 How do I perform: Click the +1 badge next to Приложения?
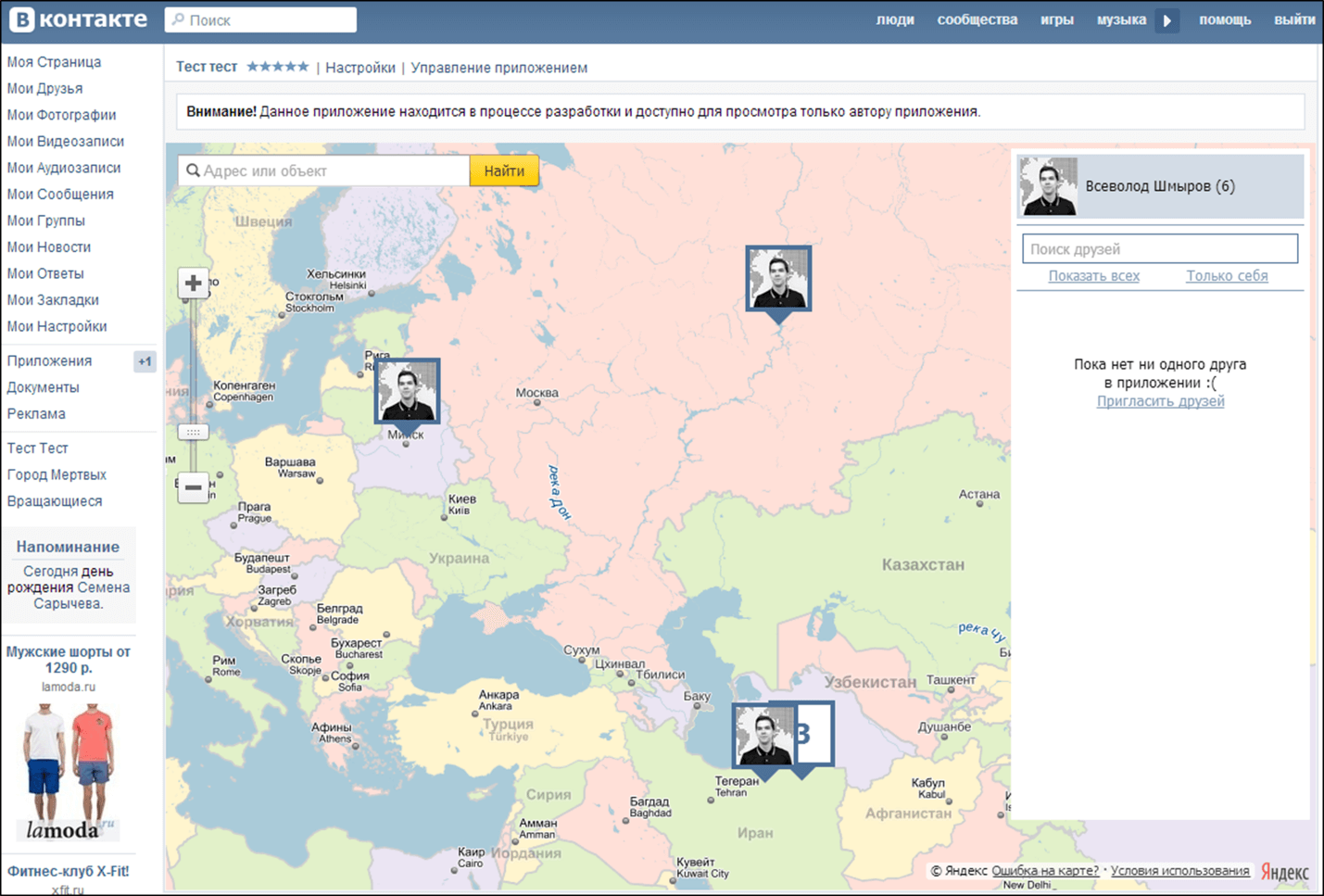[145, 361]
